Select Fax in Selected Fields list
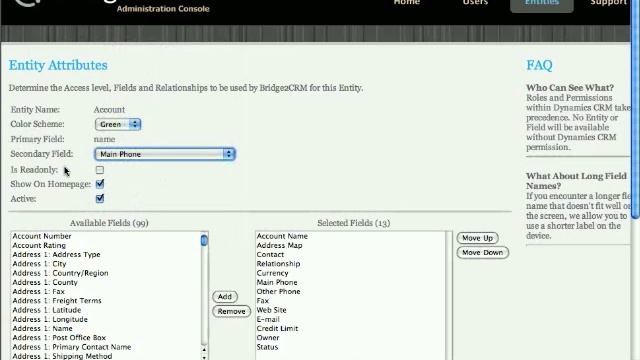This screenshot has width=640, height=360. pyautogui.click(x=351, y=301)
